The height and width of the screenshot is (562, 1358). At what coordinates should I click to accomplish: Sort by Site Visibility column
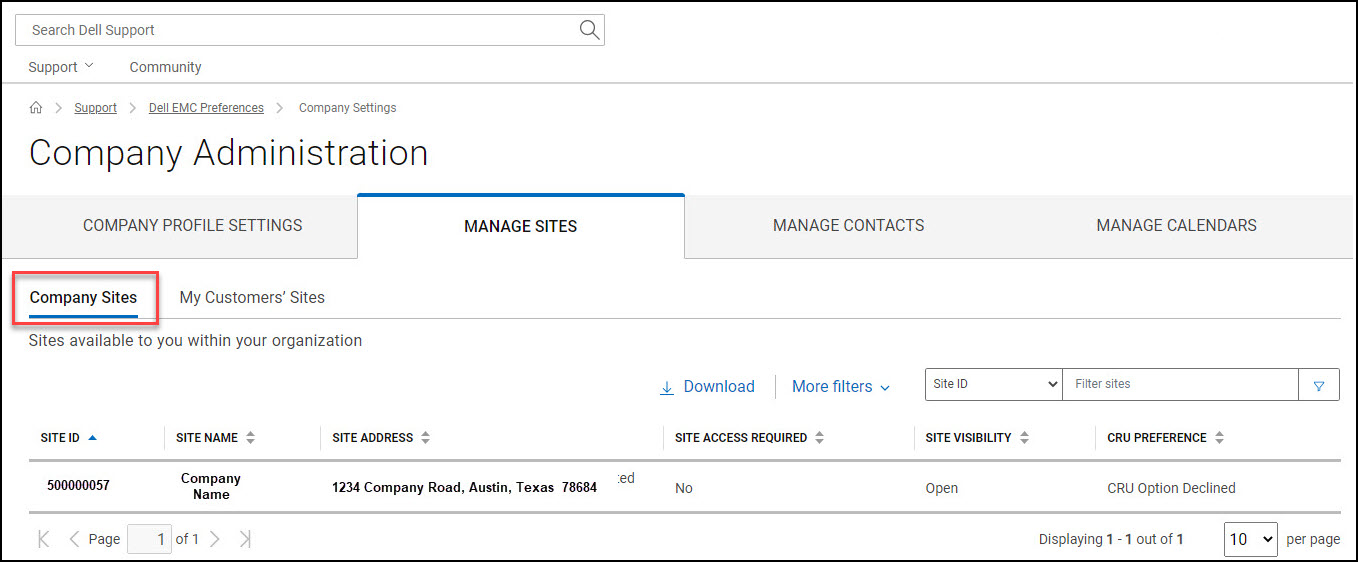point(1024,438)
